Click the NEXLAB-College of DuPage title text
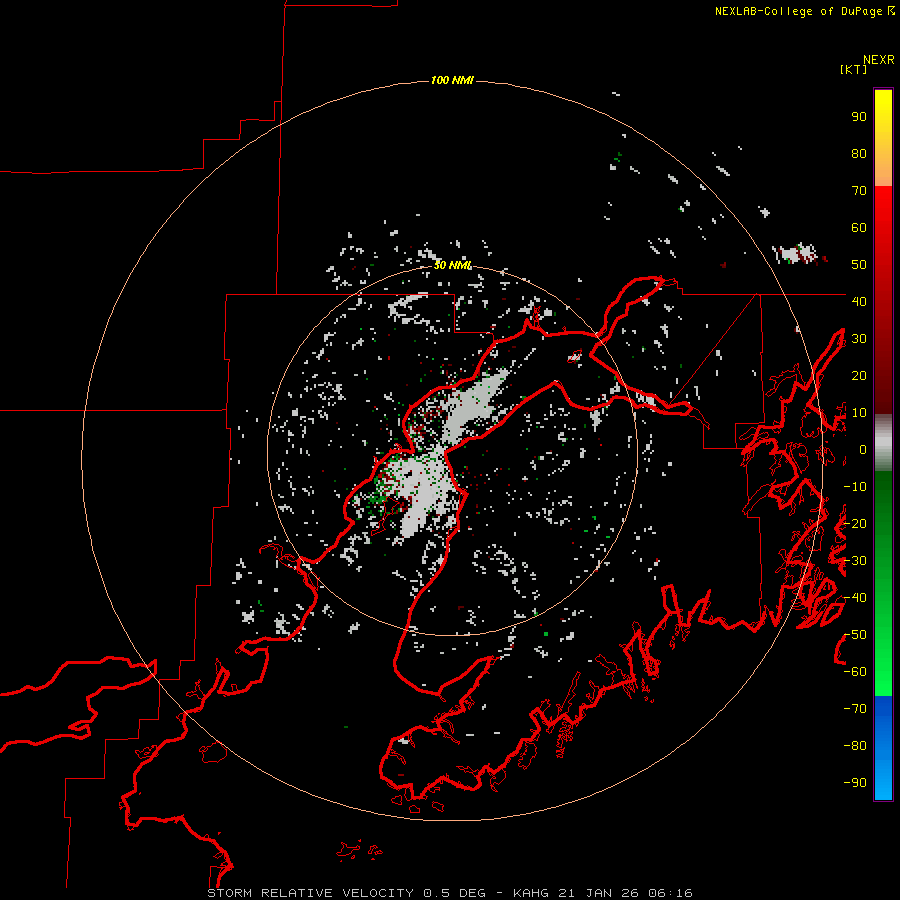The height and width of the screenshot is (900, 900). 799,11
